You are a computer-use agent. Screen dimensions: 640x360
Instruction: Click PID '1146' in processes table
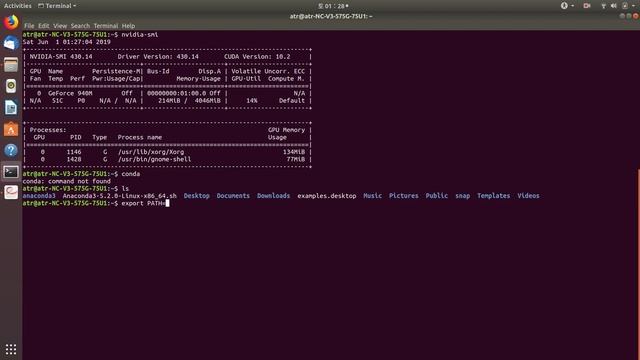[74, 152]
